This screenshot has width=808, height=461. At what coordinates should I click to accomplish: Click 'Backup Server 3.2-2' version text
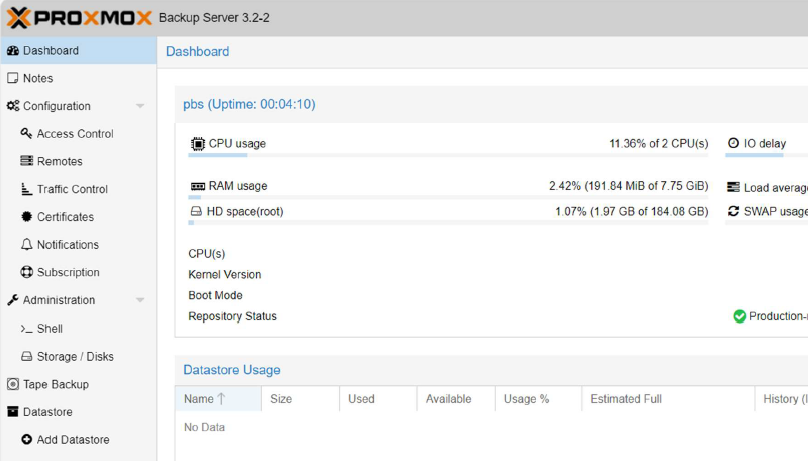click(214, 18)
